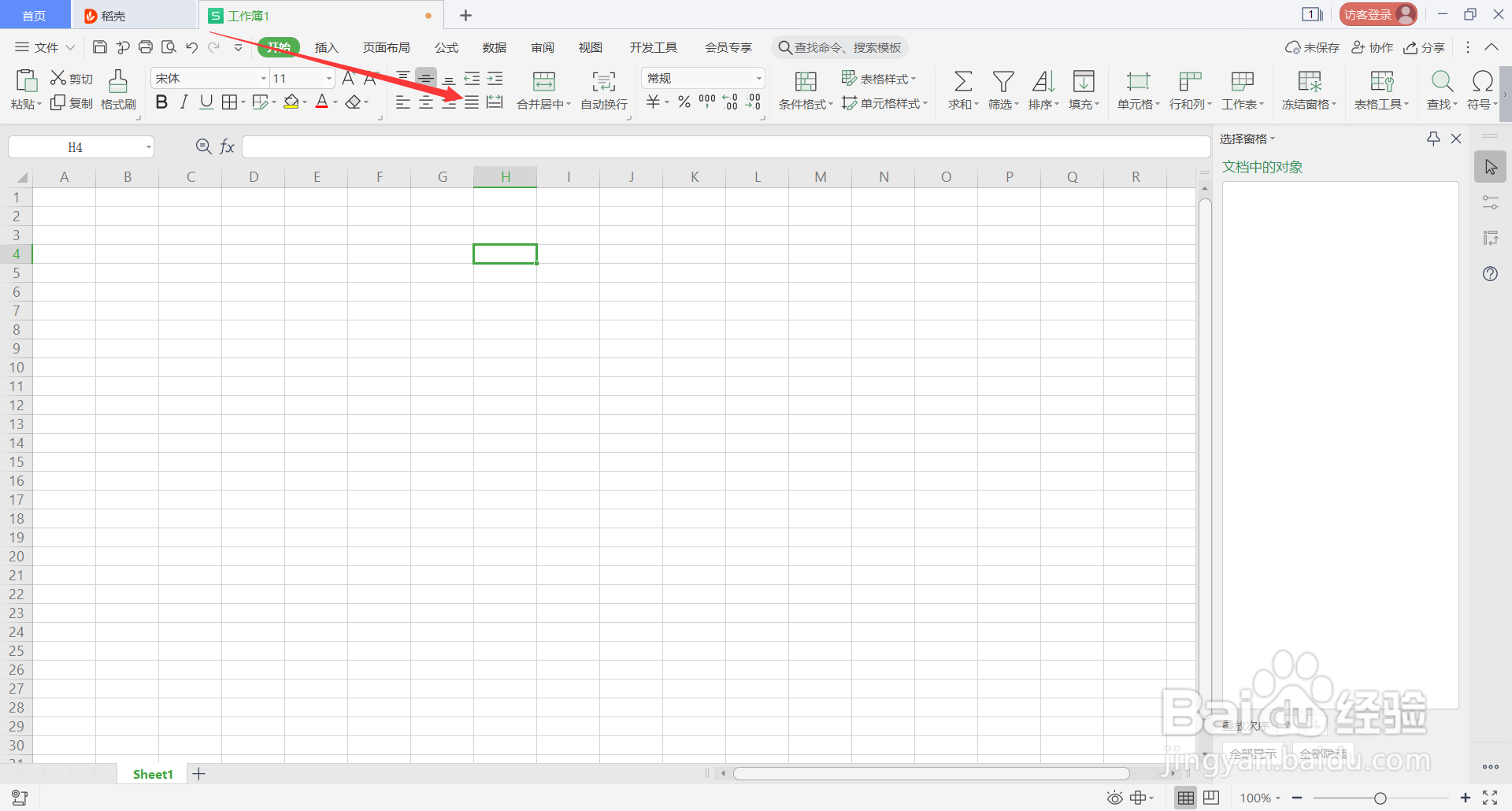Collapse the ribbon with the chevron
The width and height of the screenshot is (1512, 811).
tap(1492, 47)
